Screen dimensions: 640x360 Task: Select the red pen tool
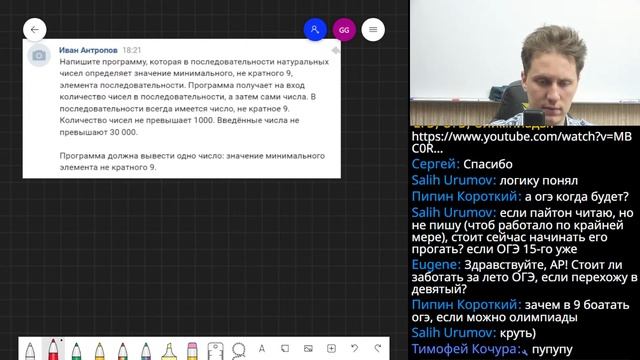[53, 350]
